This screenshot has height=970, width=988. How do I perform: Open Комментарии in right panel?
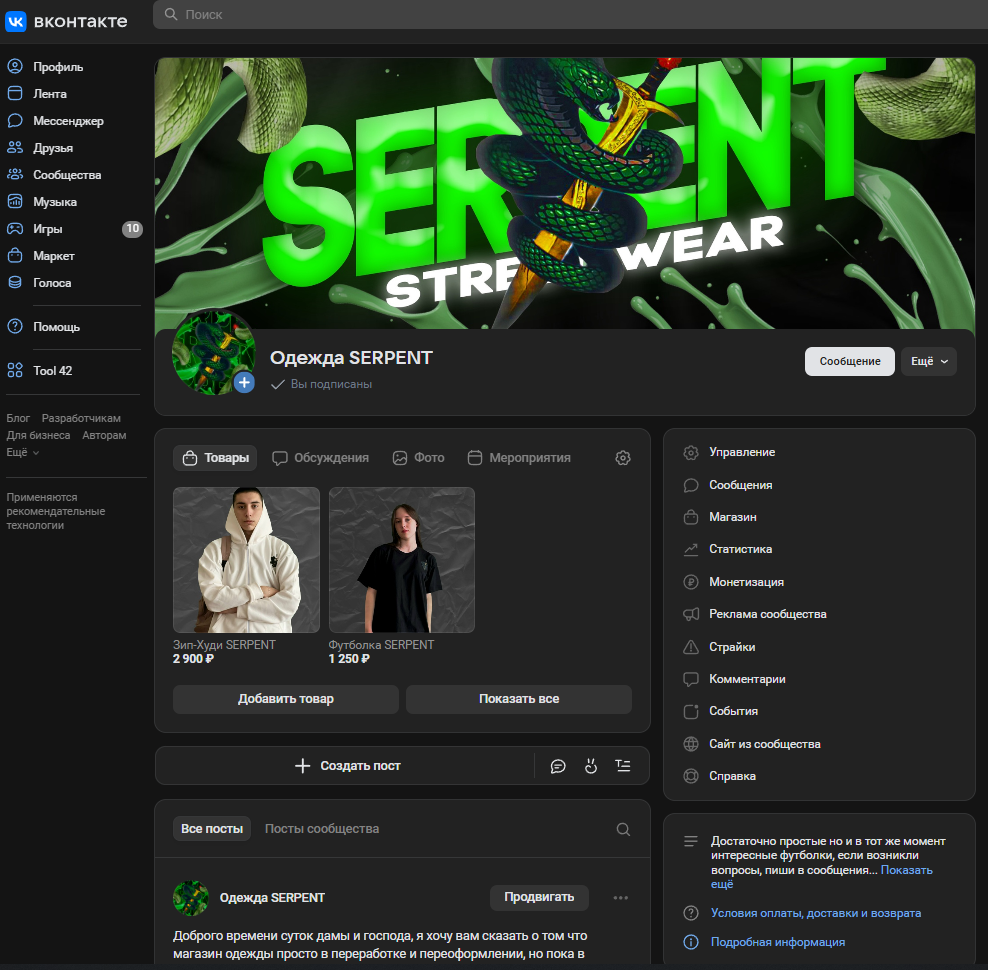pyautogui.click(x=734, y=679)
